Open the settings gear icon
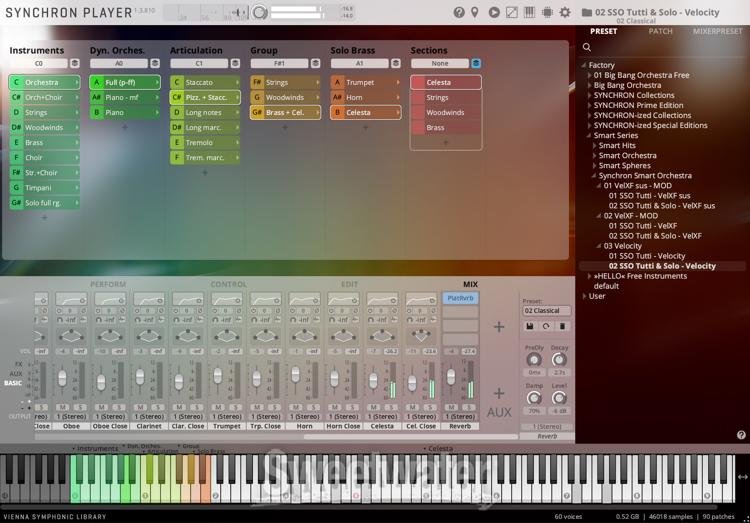 (x=565, y=12)
